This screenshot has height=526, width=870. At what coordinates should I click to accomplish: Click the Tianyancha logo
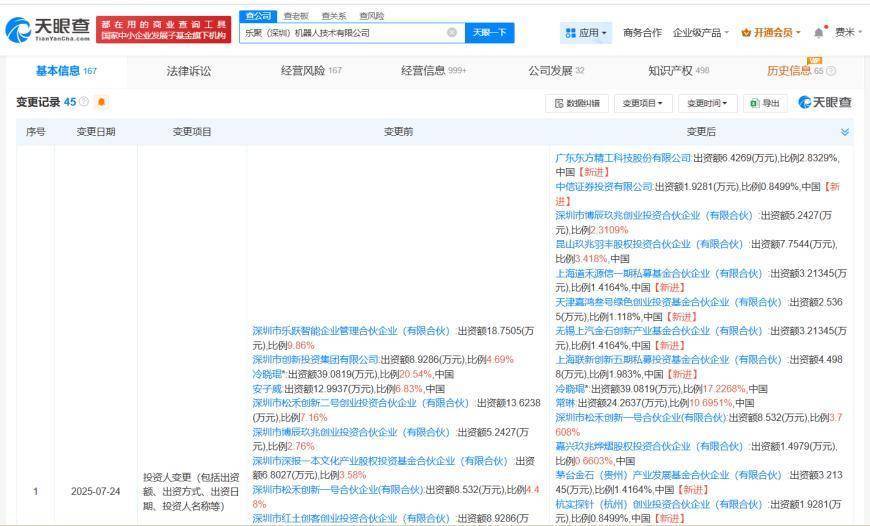(x=47, y=30)
